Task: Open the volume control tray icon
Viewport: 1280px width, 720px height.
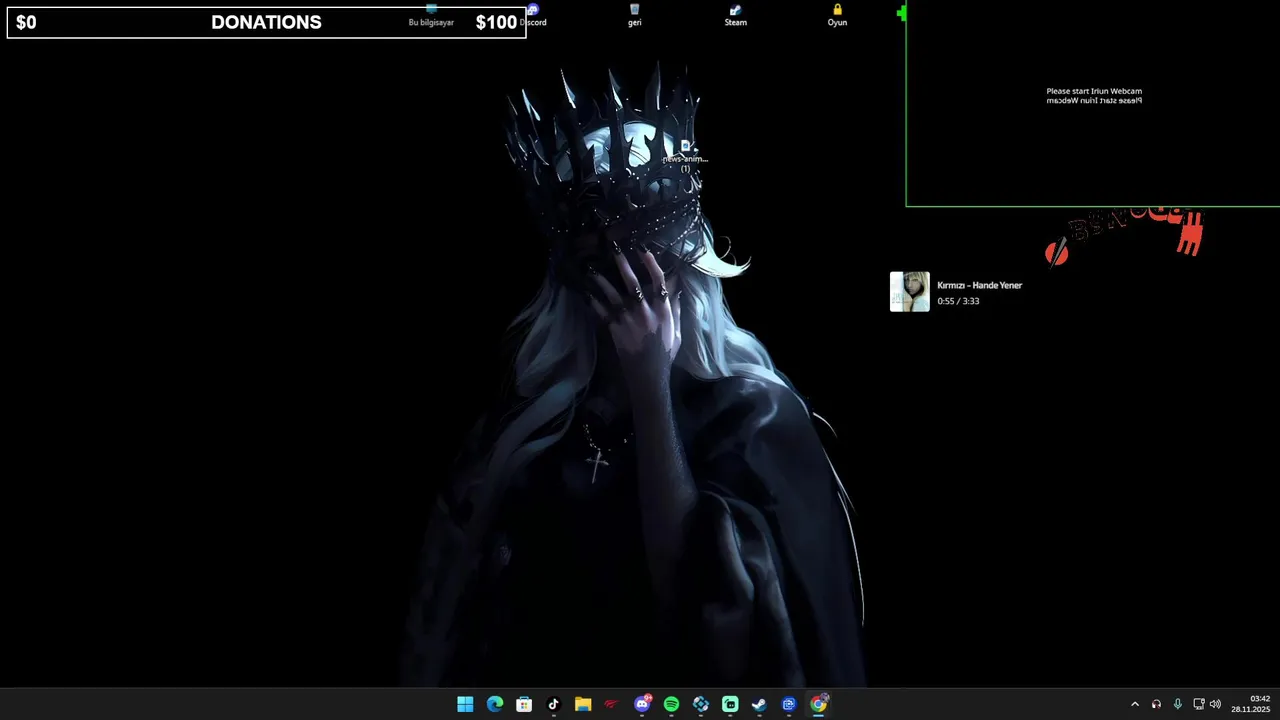Action: 1215,704
